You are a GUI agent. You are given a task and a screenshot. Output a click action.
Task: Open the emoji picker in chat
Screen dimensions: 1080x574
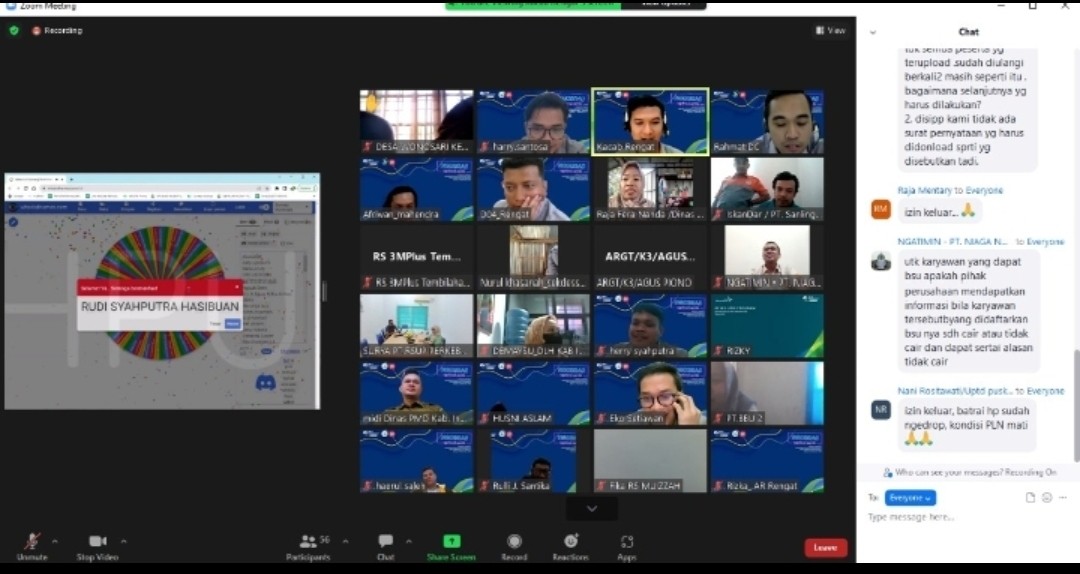pos(1047,497)
